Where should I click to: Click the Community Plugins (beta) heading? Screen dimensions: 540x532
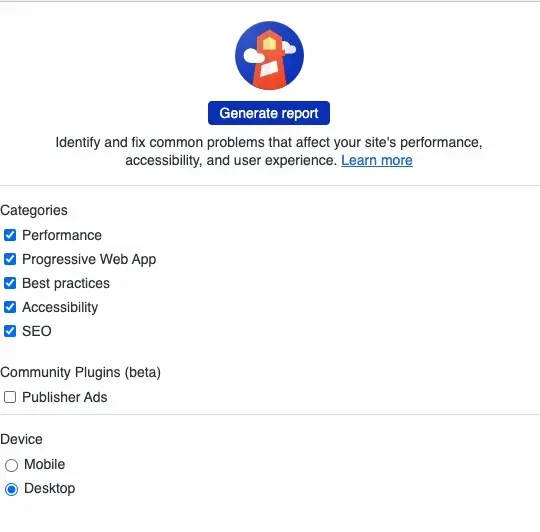click(81, 373)
